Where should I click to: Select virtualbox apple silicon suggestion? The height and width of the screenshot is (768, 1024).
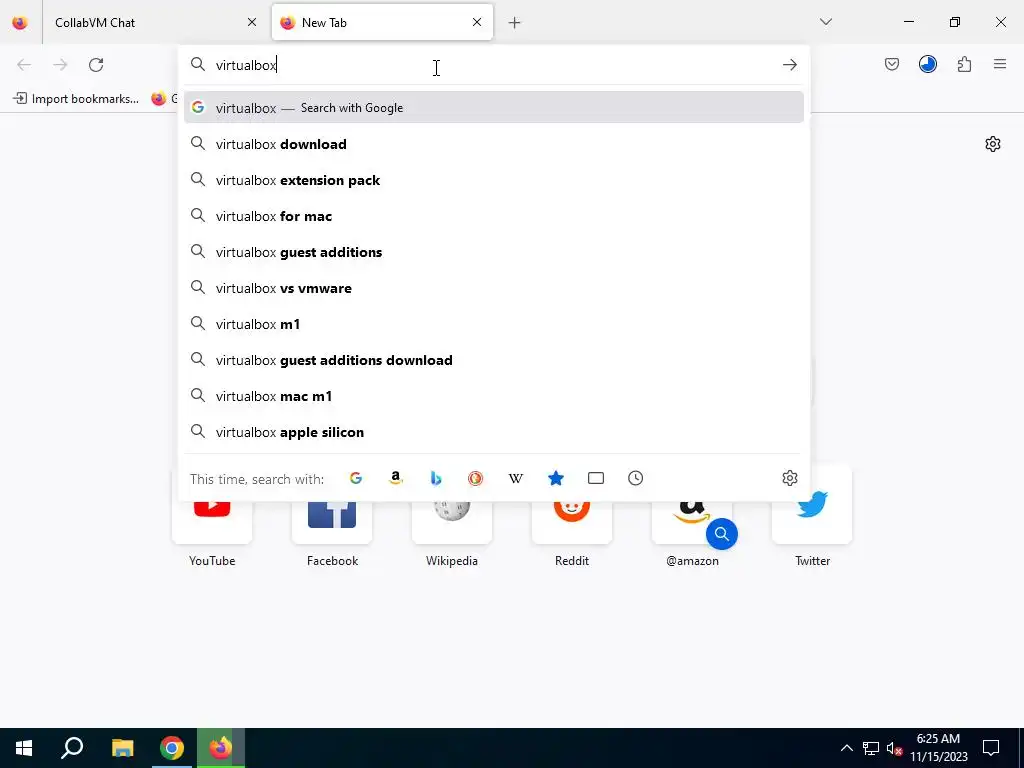493,432
